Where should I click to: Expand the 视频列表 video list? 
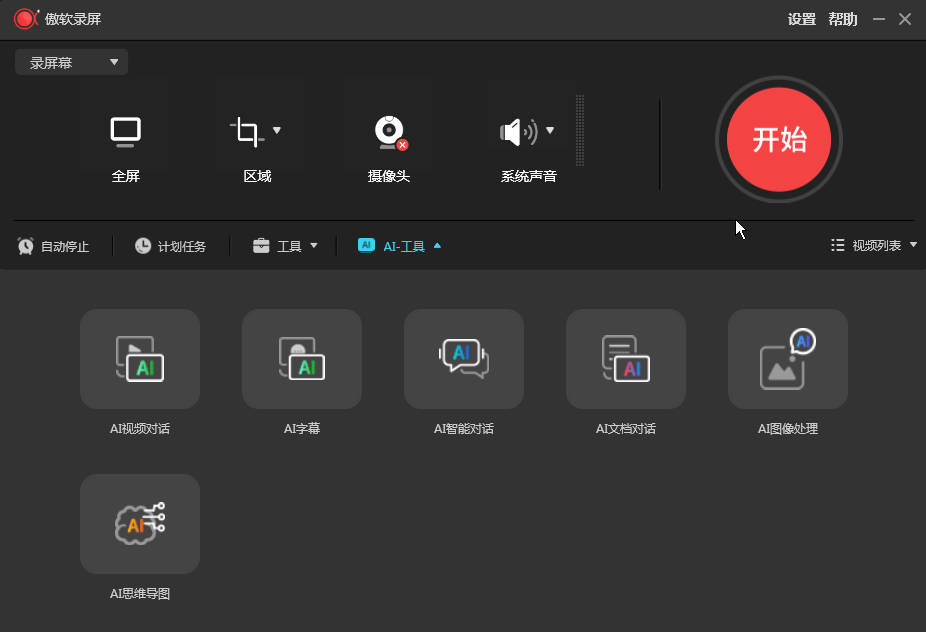click(x=874, y=245)
